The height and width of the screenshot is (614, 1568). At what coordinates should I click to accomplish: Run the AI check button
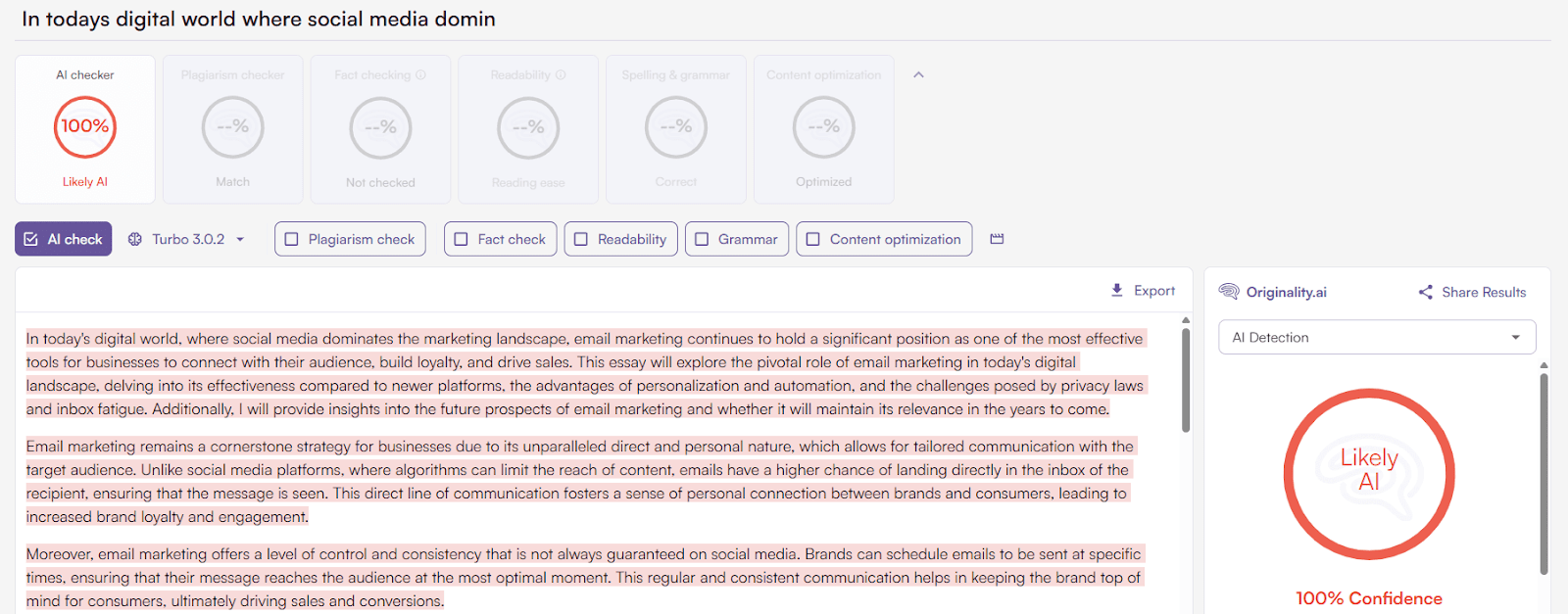coord(63,238)
